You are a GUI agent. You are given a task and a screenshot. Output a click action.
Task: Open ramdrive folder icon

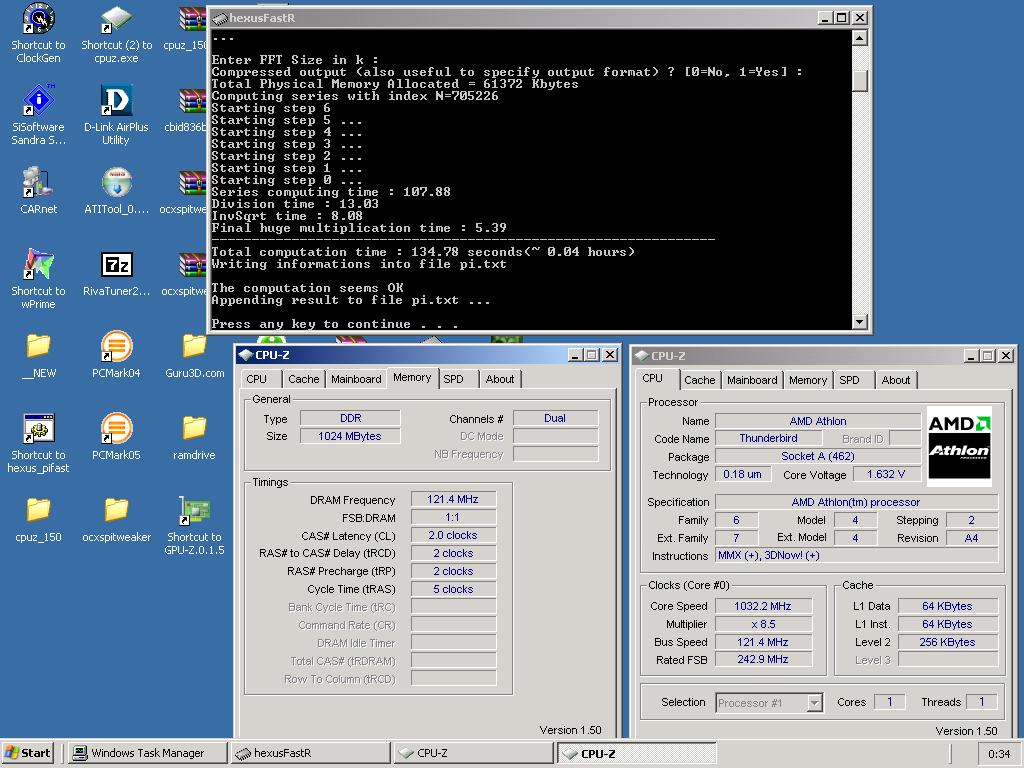click(x=194, y=428)
